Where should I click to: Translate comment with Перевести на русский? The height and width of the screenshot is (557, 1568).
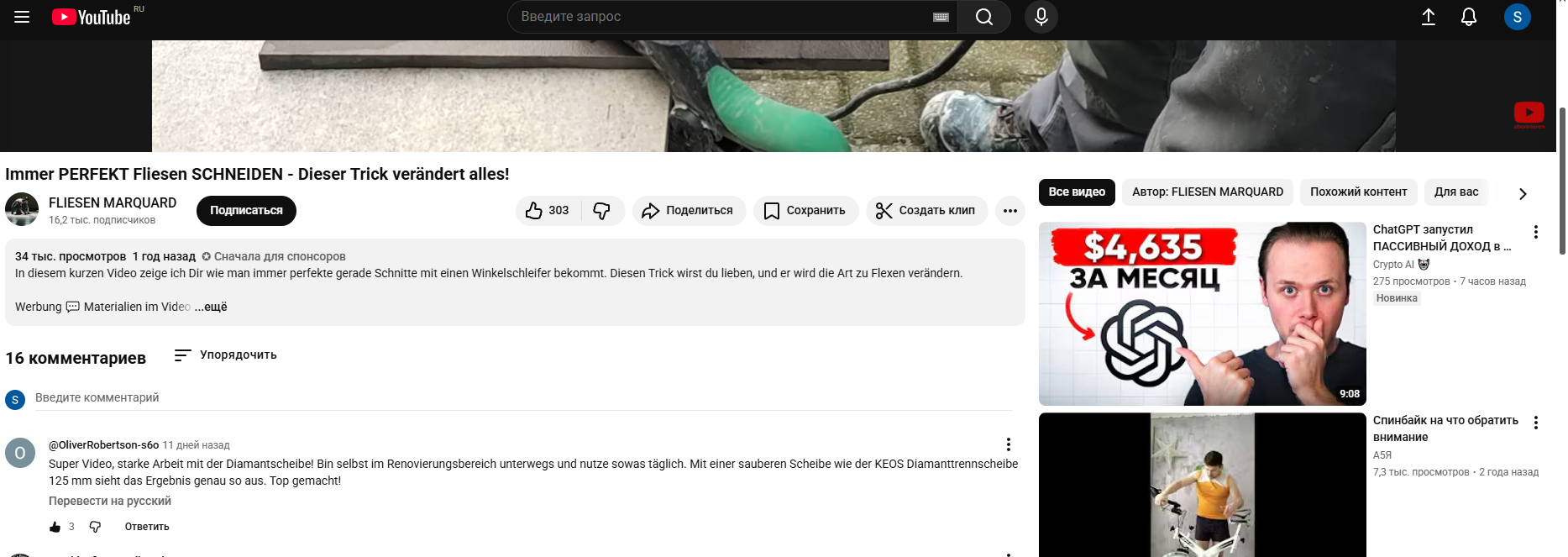(110, 501)
